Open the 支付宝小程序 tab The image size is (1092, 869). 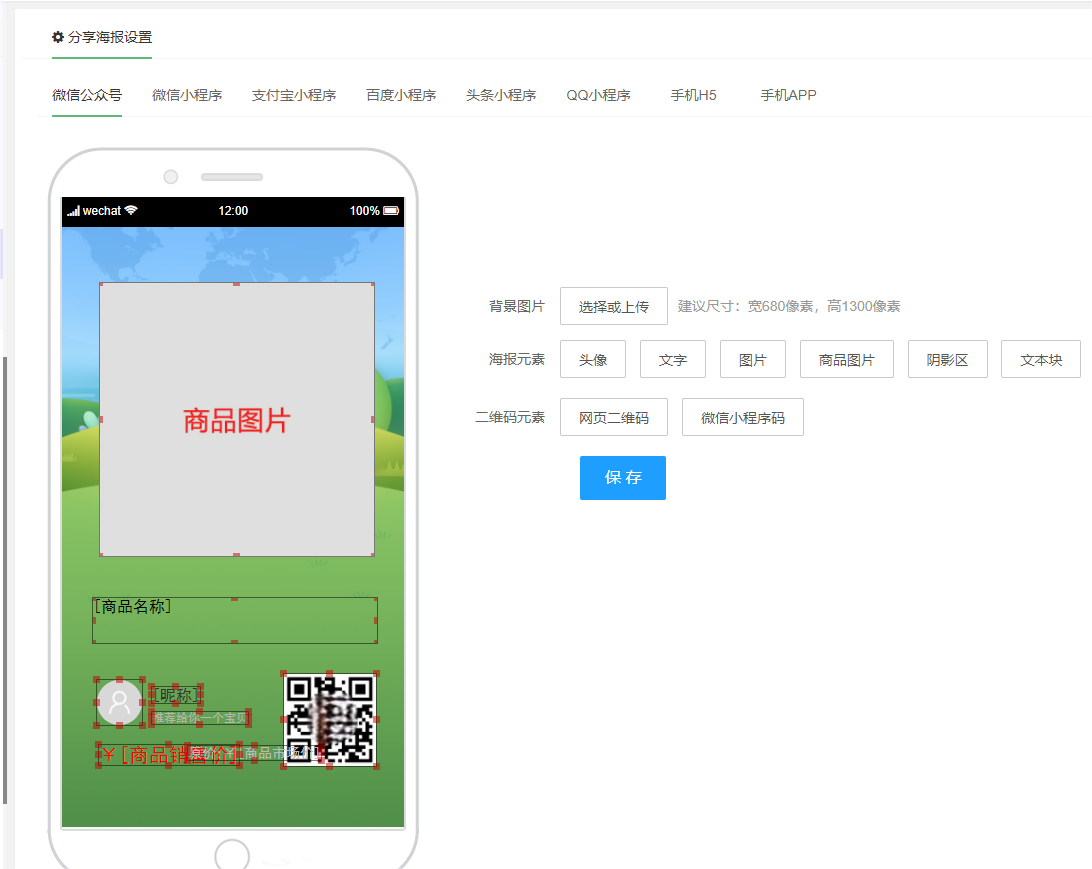click(x=294, y=96)
